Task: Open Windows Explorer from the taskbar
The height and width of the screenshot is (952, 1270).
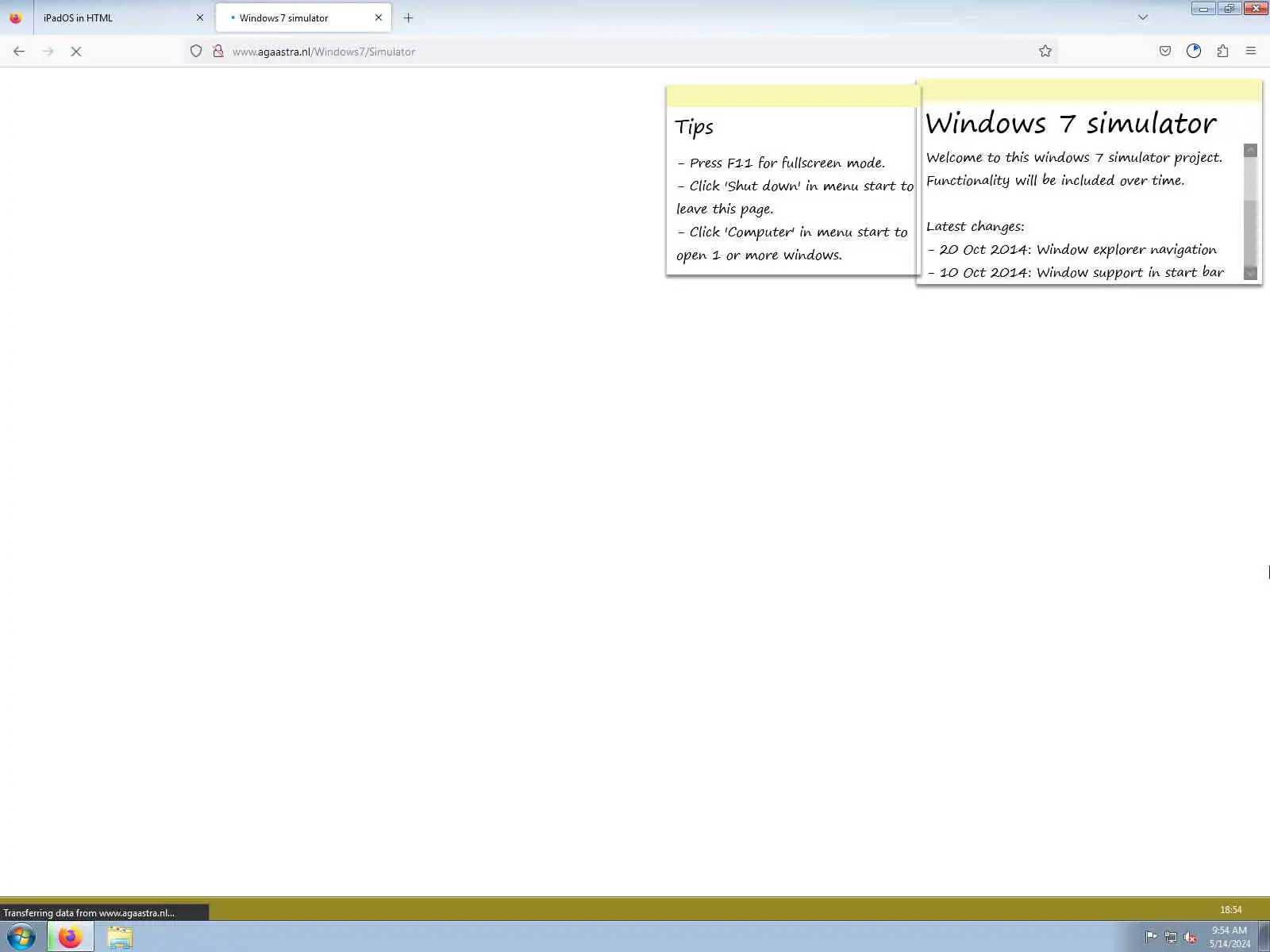Action: click(120, 937)
